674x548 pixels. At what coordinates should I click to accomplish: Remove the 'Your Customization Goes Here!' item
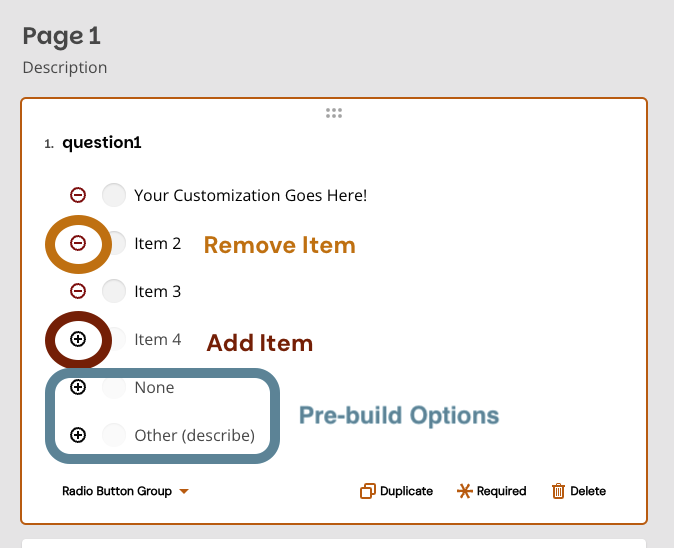click(78, 195)
